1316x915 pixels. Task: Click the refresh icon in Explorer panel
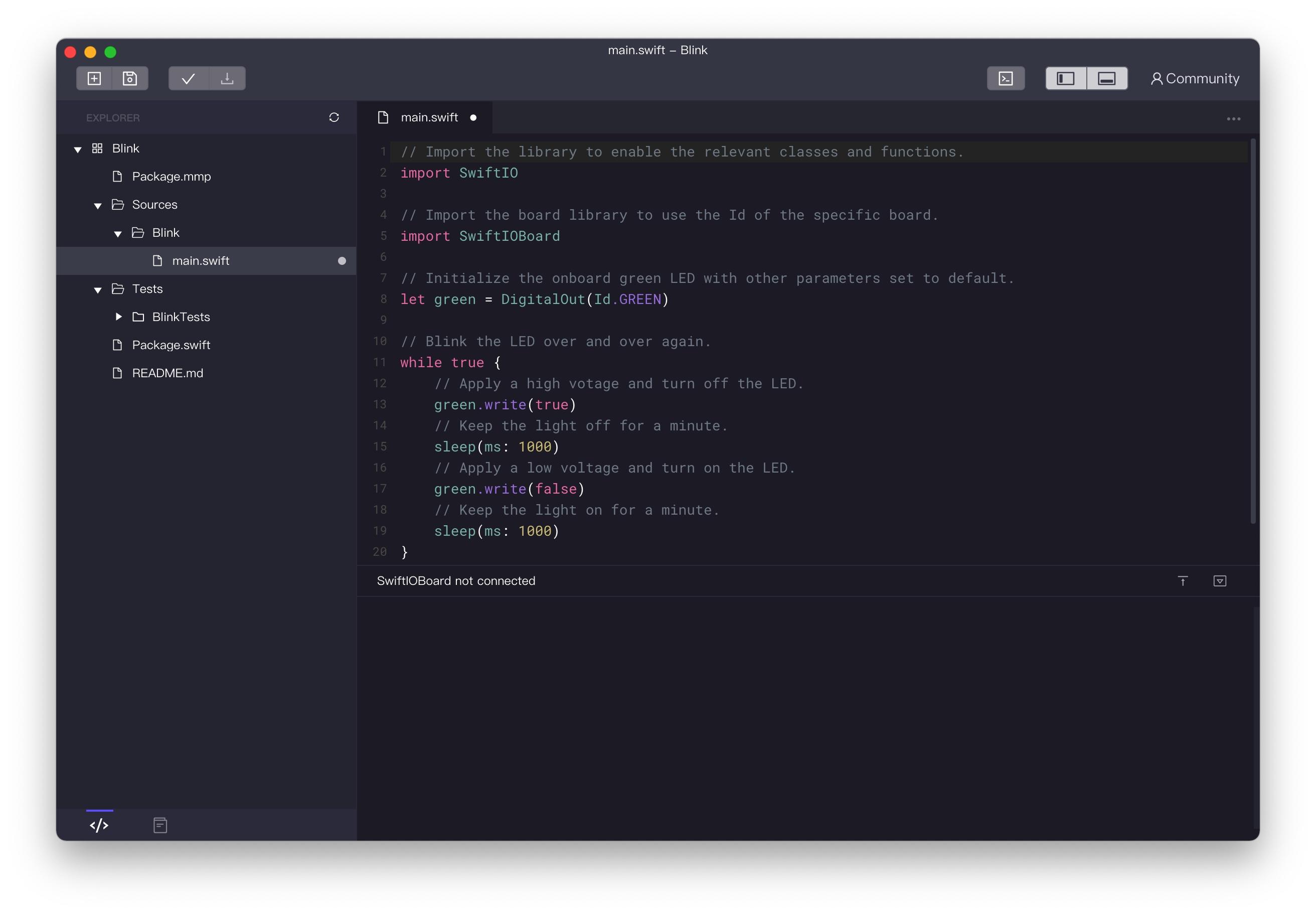click(x=334, y=118)
